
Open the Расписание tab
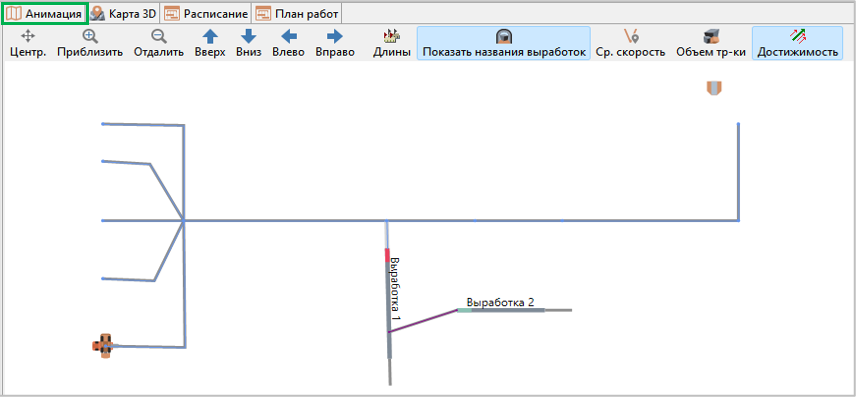coord(206,14)
